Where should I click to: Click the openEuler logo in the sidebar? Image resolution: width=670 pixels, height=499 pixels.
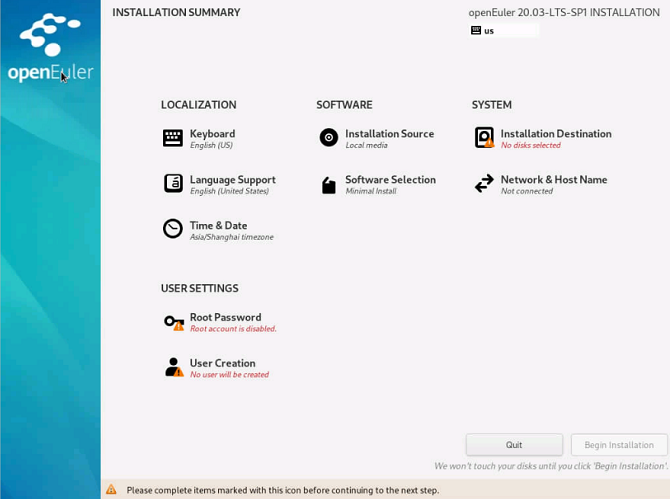tap(50, 50)
